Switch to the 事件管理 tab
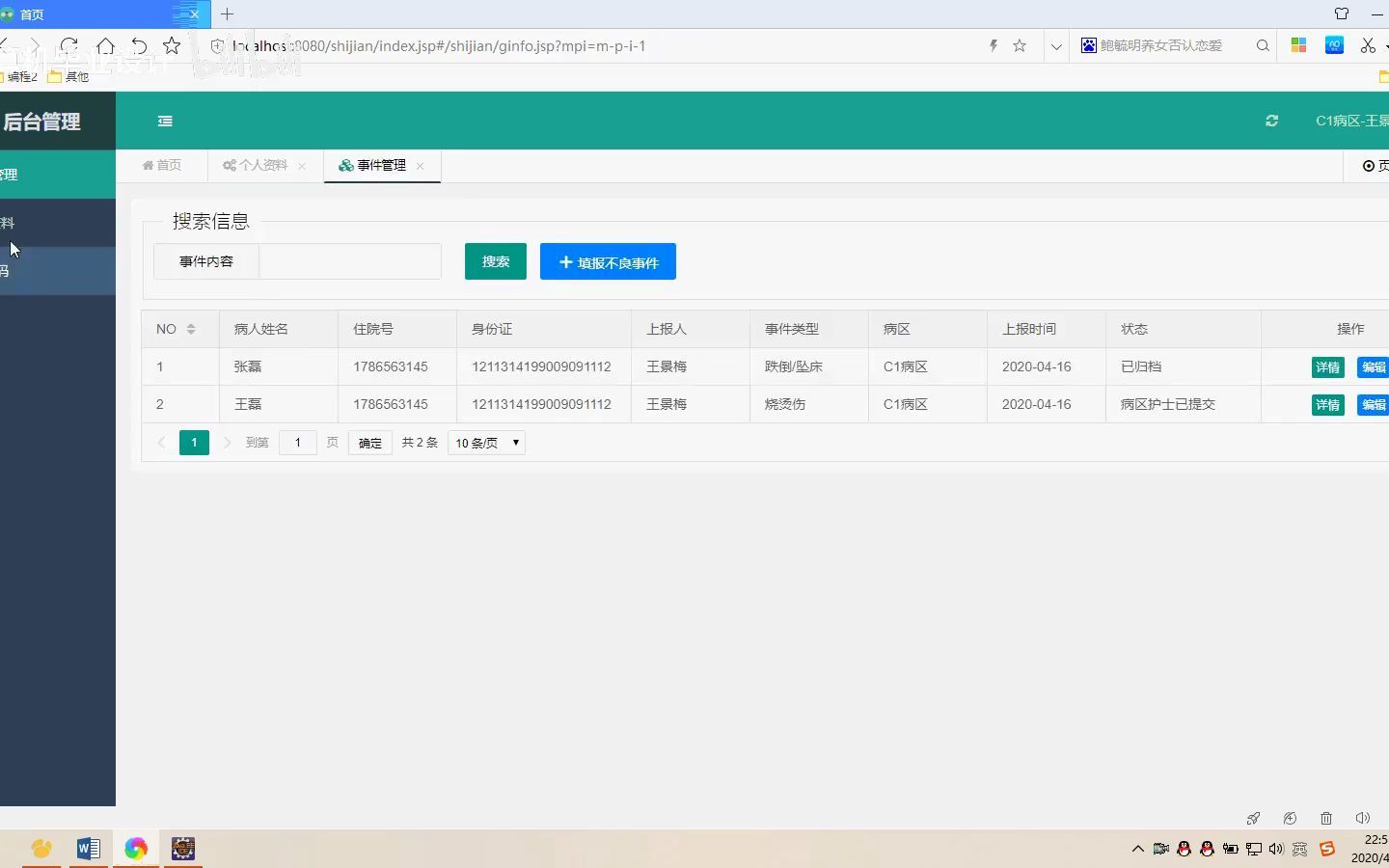The image size is (1389, 868). pos(380,165)
